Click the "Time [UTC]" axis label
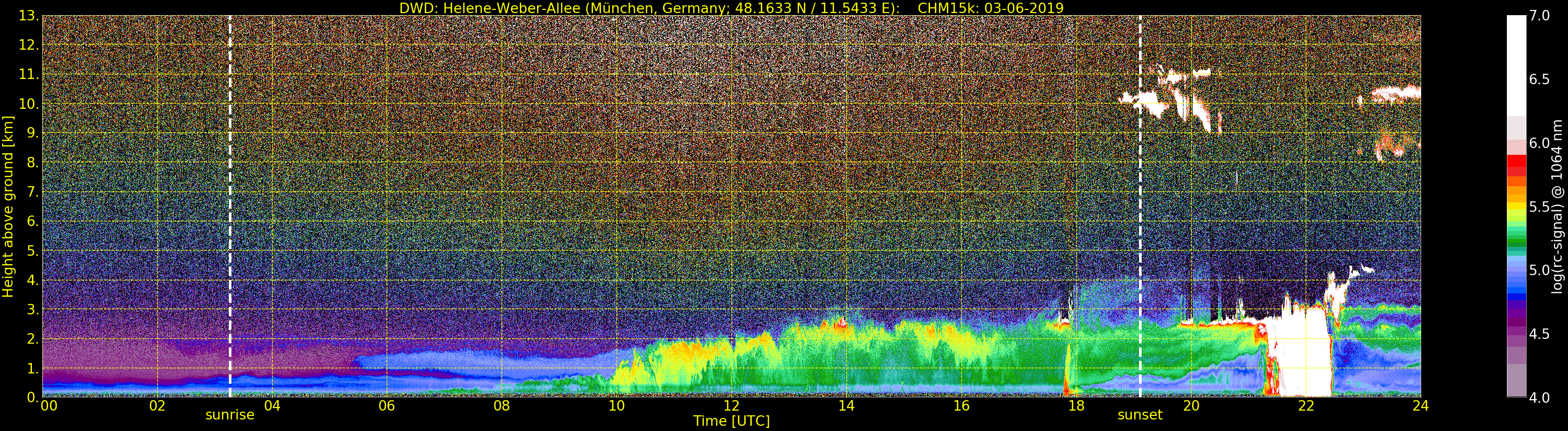 (x=731, y=421)
